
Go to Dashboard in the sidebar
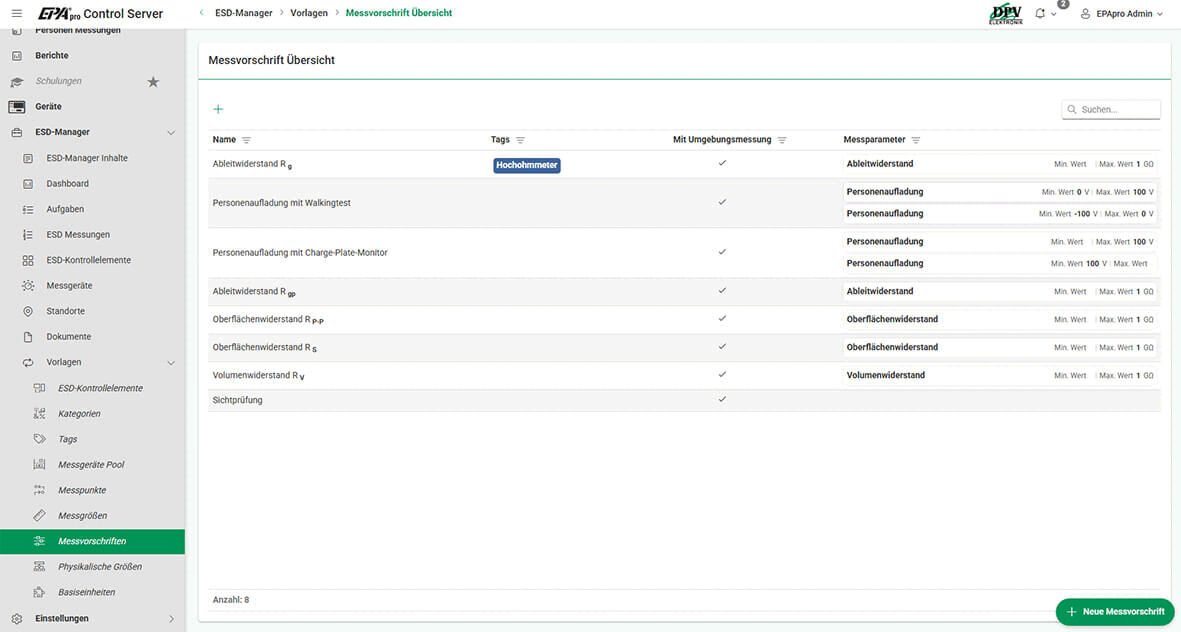[67, 184]
